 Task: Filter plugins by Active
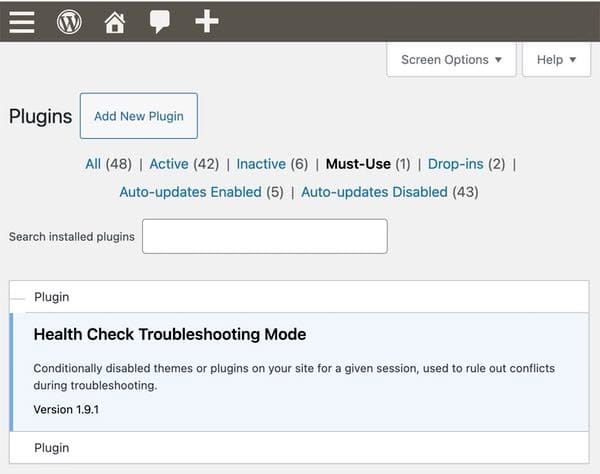[169, 164]
